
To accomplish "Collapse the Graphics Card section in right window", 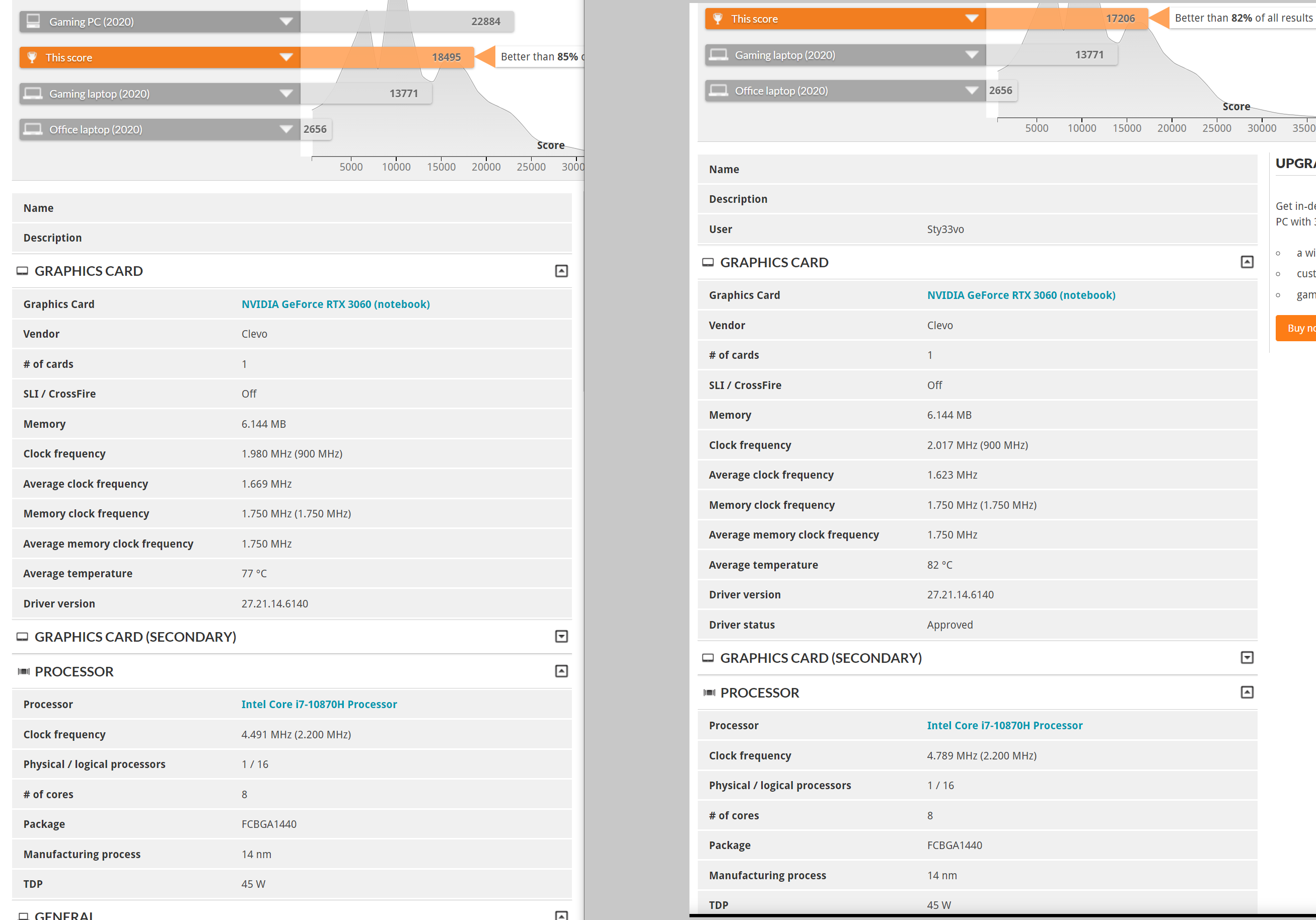I will 1247,262.
